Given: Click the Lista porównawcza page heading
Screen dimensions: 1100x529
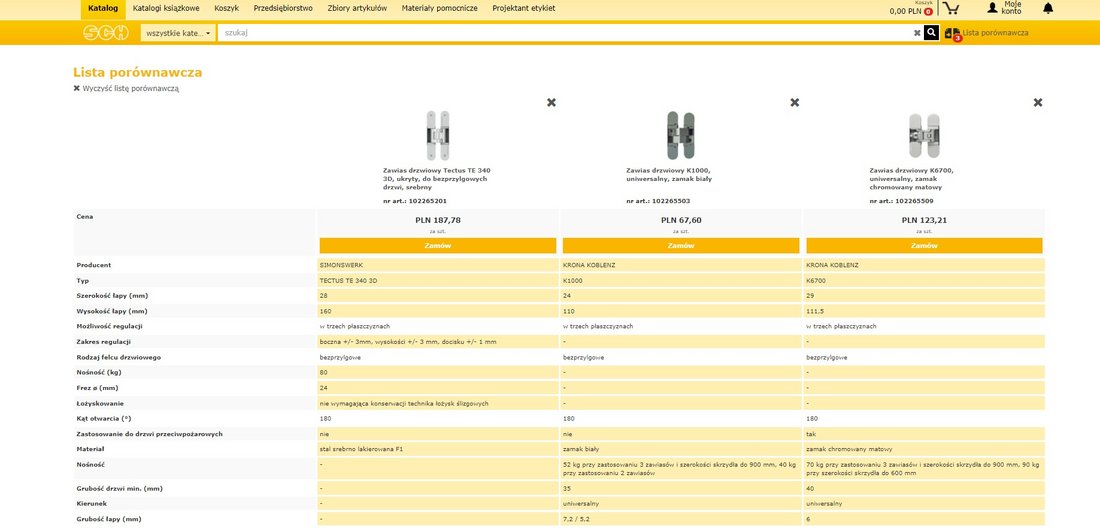Looking at the screenshot, I should (138, 72).
